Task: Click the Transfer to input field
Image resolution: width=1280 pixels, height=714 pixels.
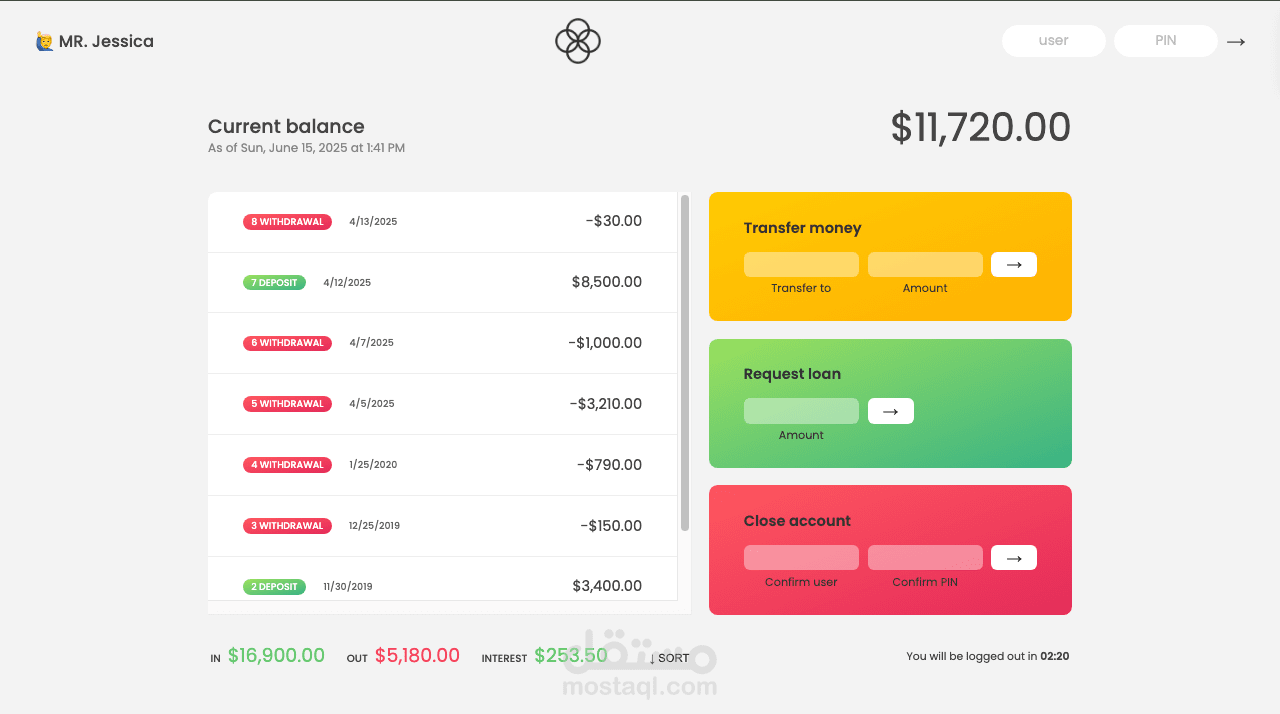Action: pyautogui.click(x=801, y=264)
